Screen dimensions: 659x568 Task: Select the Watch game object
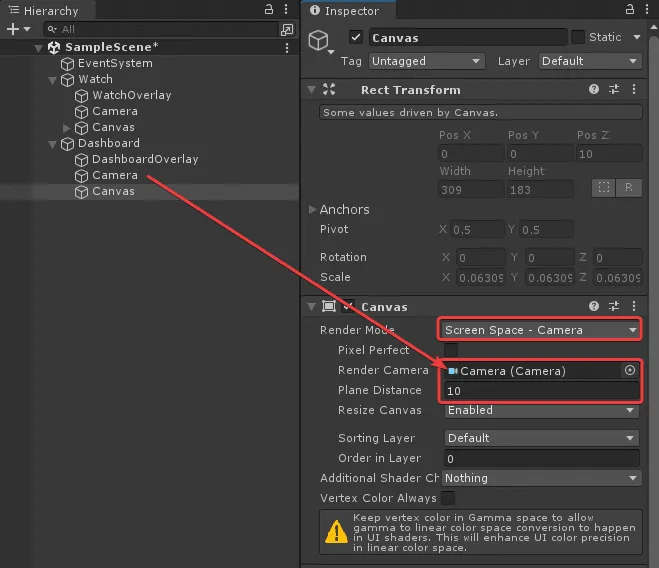95,79
